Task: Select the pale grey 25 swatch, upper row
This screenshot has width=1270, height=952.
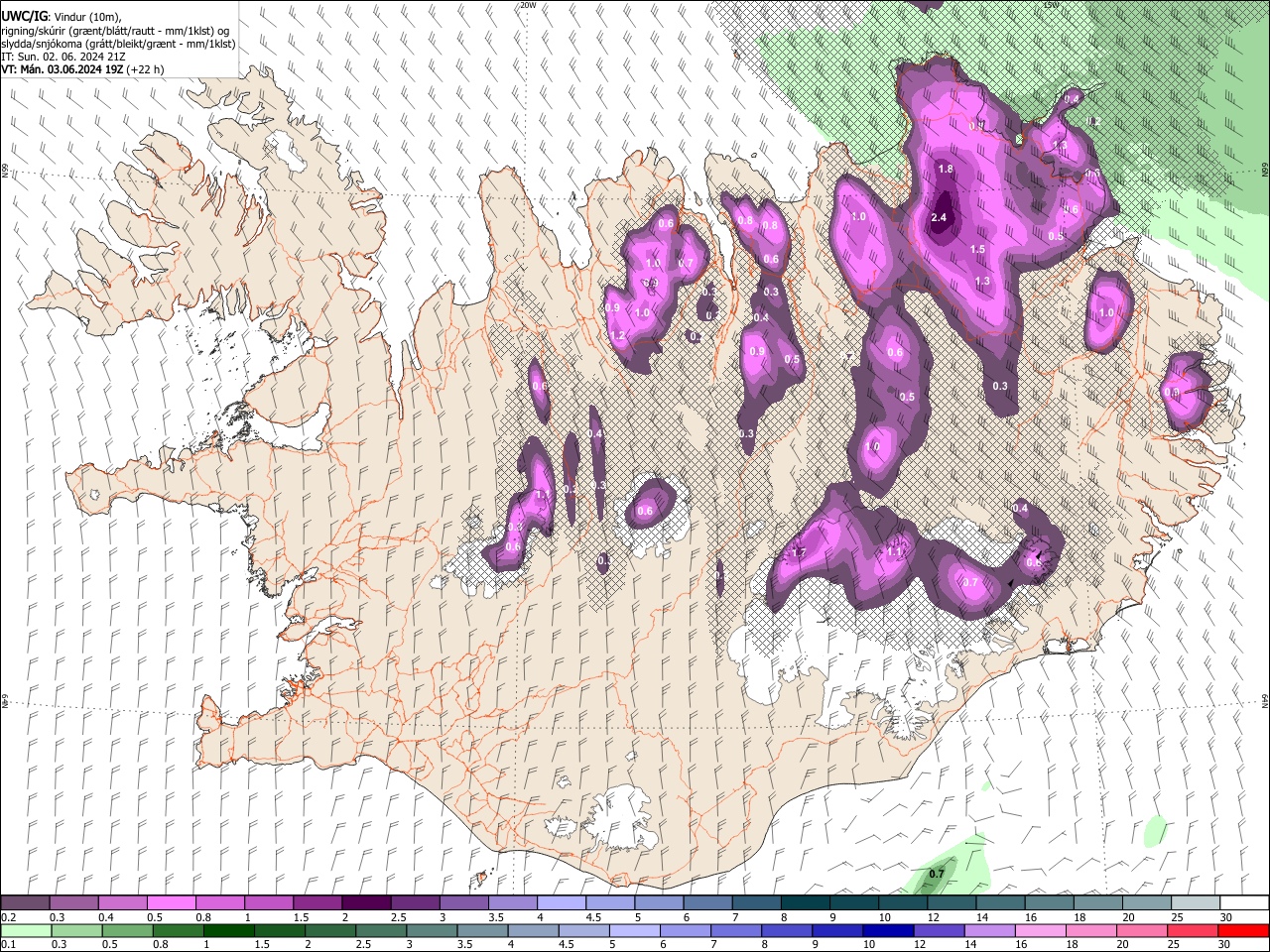Action: [x=1195, y=903]
